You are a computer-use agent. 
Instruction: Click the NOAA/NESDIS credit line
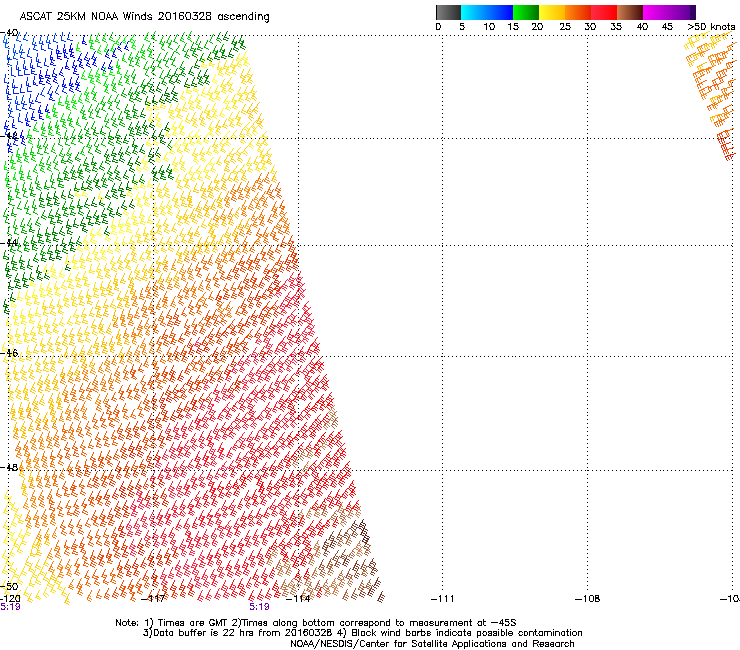pyautogui.click(x=432, y=644)
